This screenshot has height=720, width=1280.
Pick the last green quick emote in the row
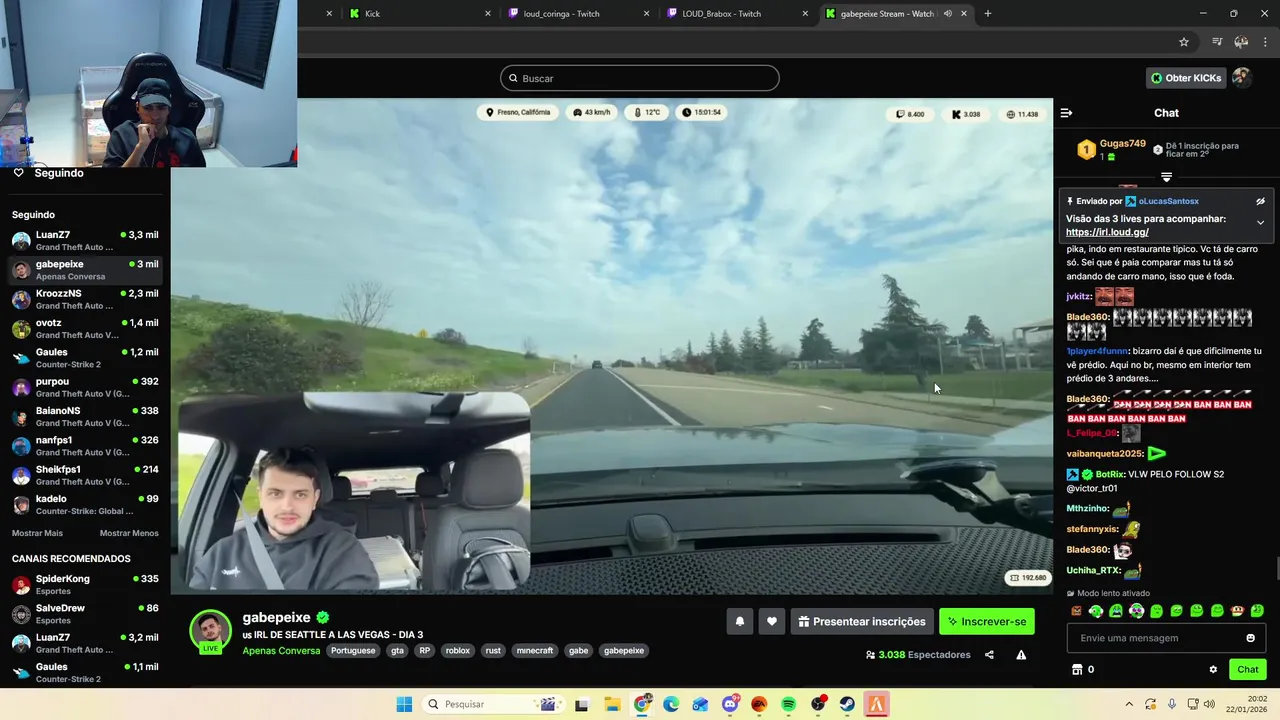point(1257,611)
